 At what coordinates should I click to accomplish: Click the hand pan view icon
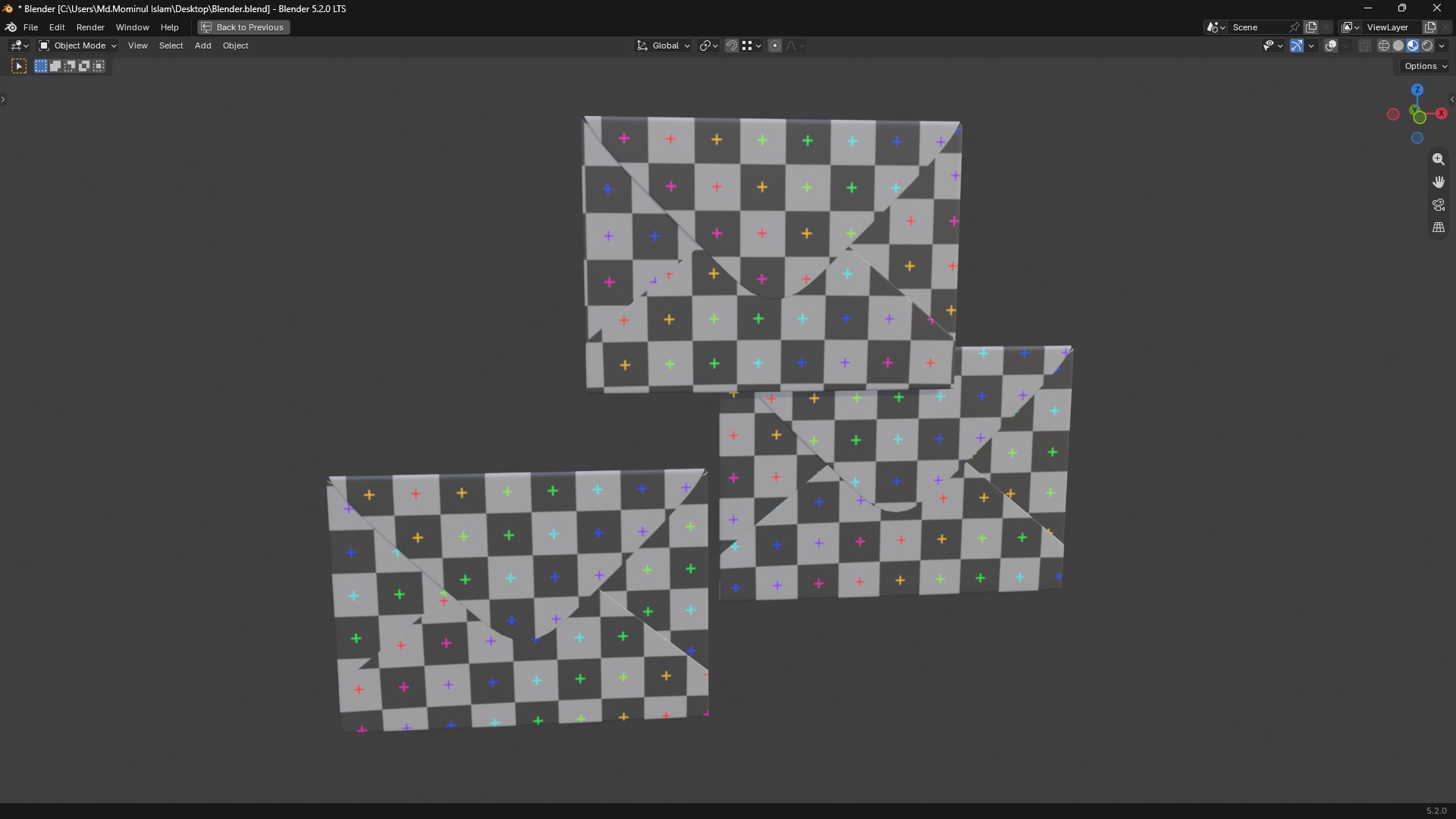point(1438,182)
